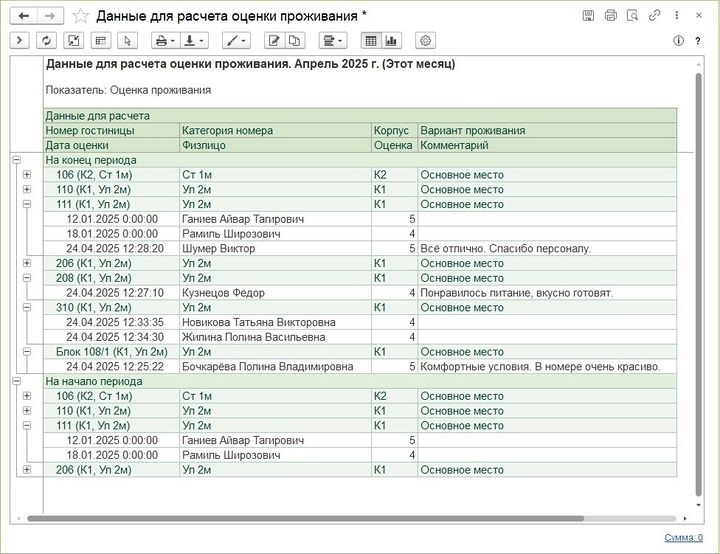Open report settings gear

[426, 41]
